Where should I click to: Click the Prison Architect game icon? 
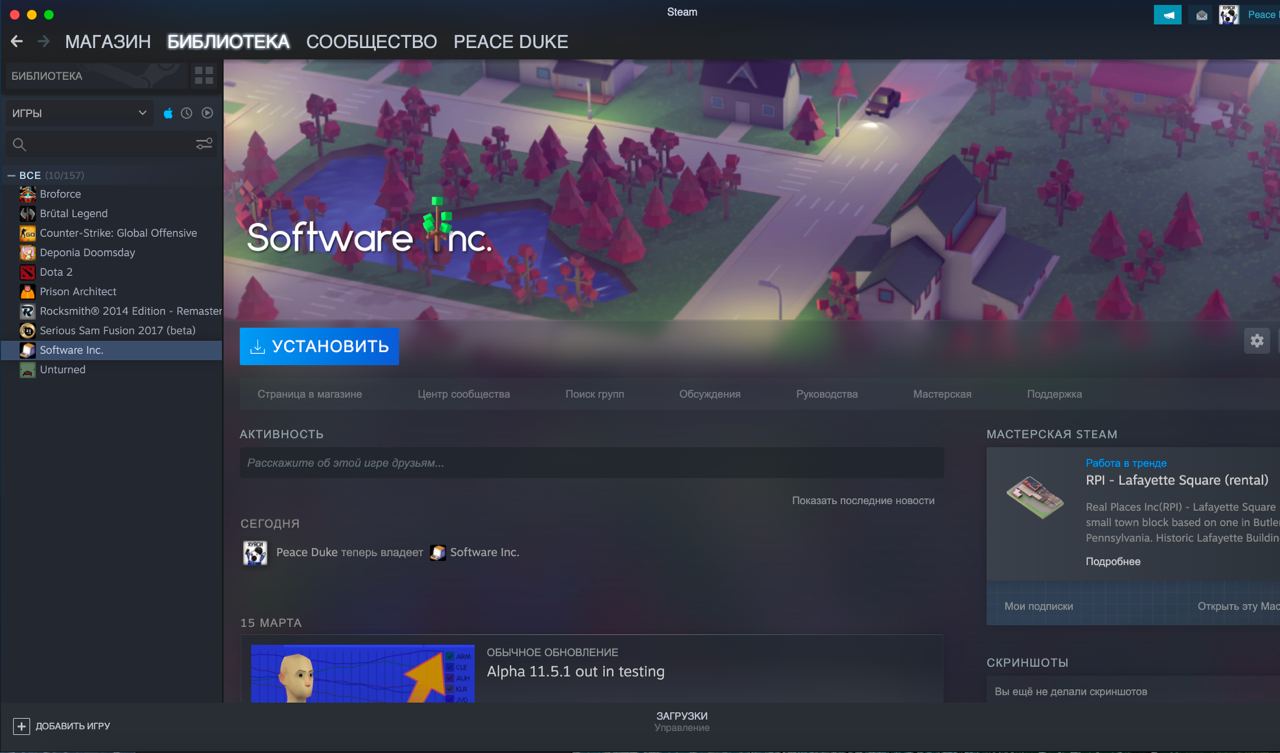pyautogui.click(x=28, y=291)
